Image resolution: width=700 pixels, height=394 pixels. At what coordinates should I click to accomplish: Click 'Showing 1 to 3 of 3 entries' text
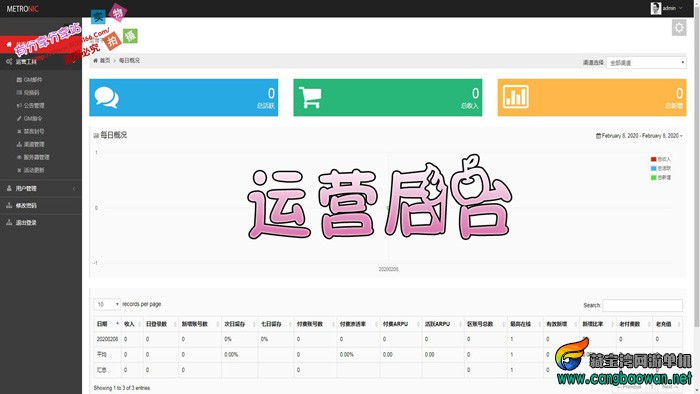pyautogui.click(x=122, y=388)
